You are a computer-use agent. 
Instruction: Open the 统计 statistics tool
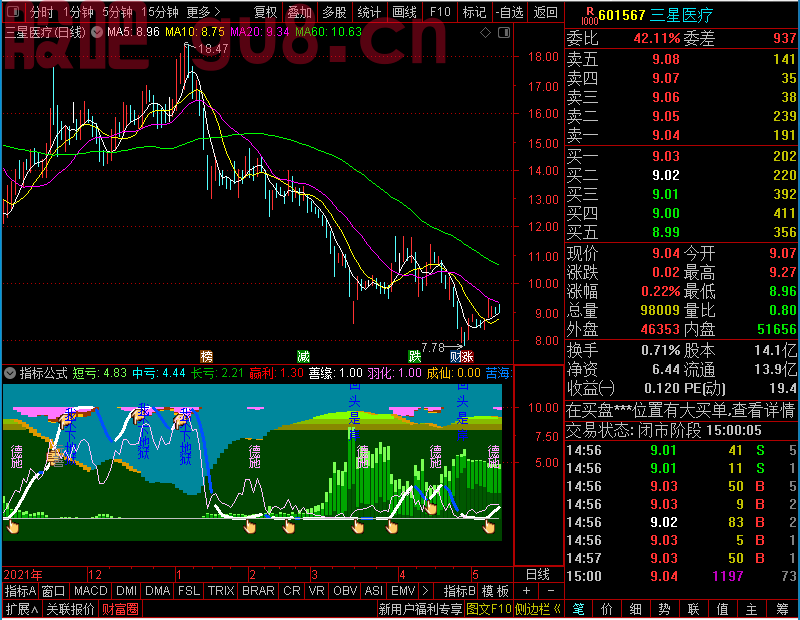pos(369,12)
